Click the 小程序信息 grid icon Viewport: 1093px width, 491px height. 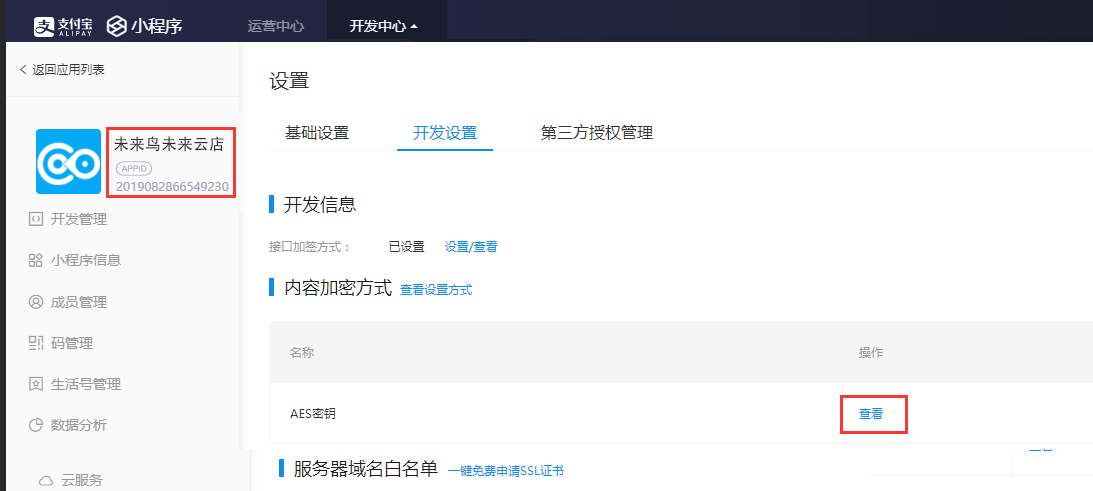pyautogui.click(x=36, y=260)
